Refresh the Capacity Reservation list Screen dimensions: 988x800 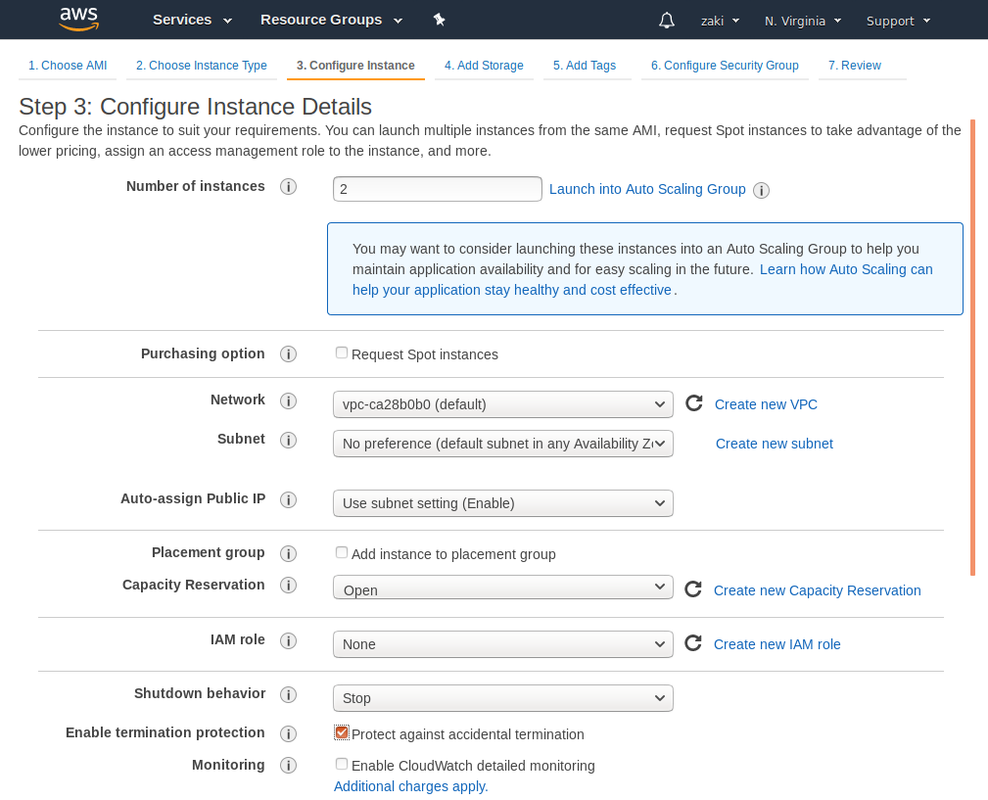[693, 589]
